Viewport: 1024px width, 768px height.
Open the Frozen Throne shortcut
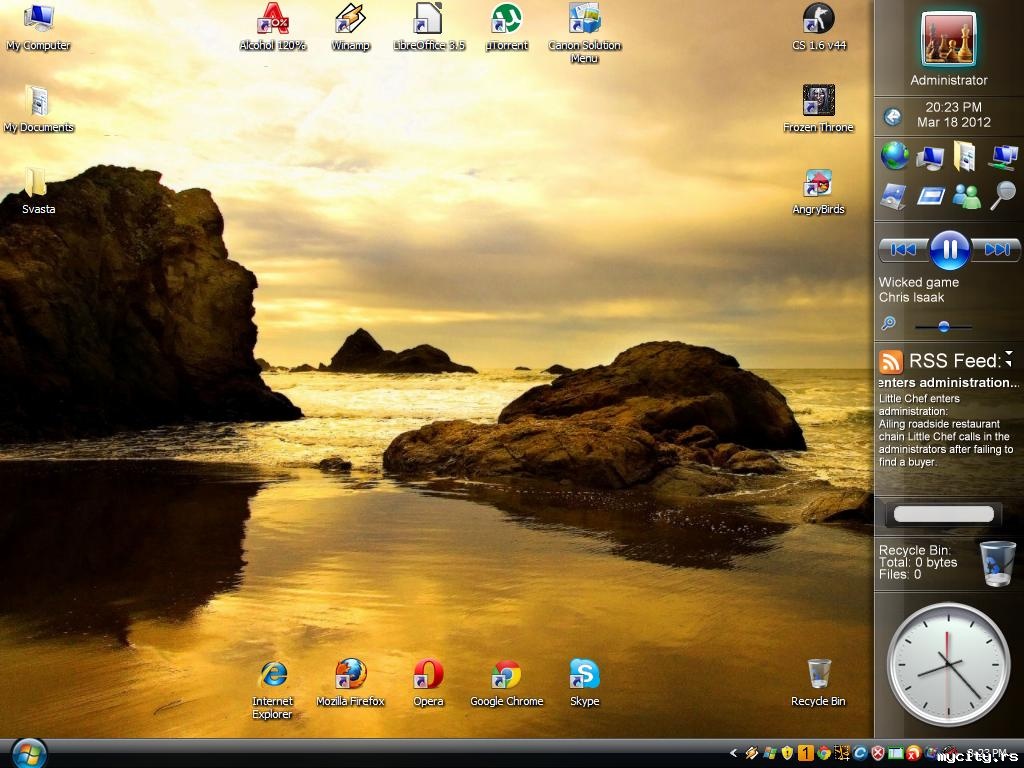[x=818, y=101]
